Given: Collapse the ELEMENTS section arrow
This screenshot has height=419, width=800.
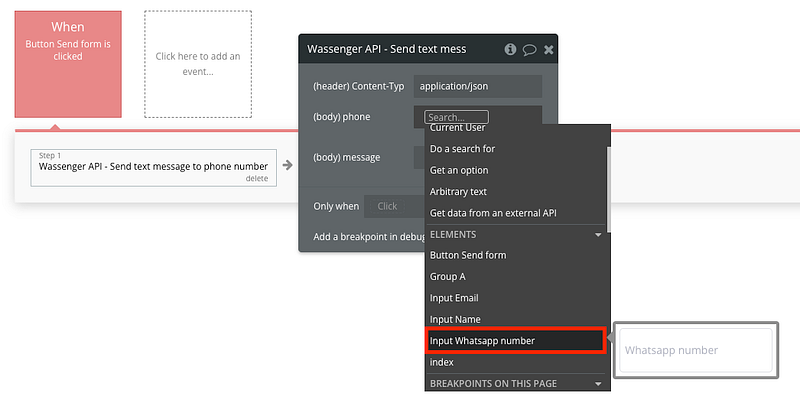Looking at the screenshot, I should click(598, 234).
